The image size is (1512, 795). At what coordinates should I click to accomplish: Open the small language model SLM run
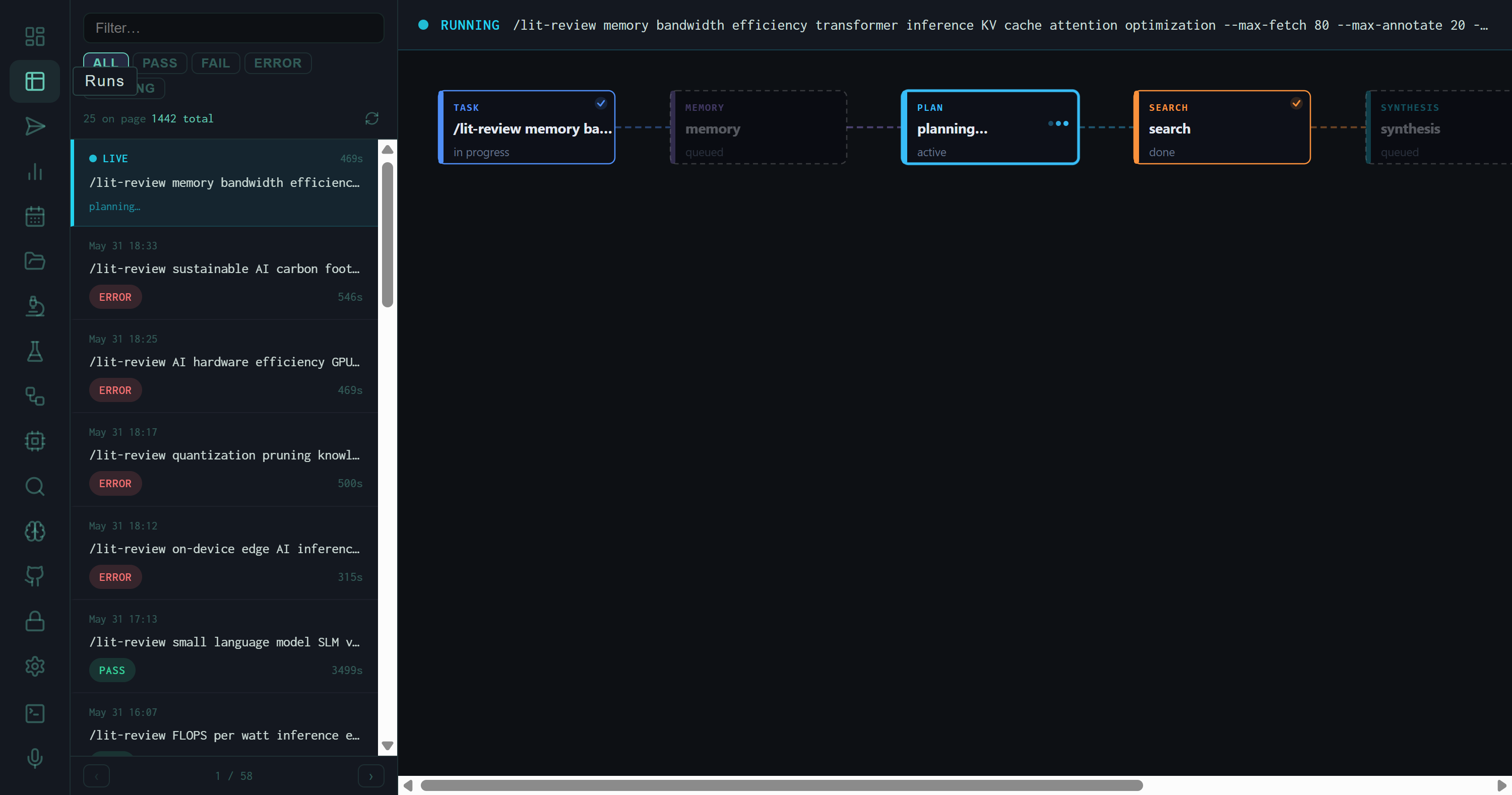click(224, 646)
